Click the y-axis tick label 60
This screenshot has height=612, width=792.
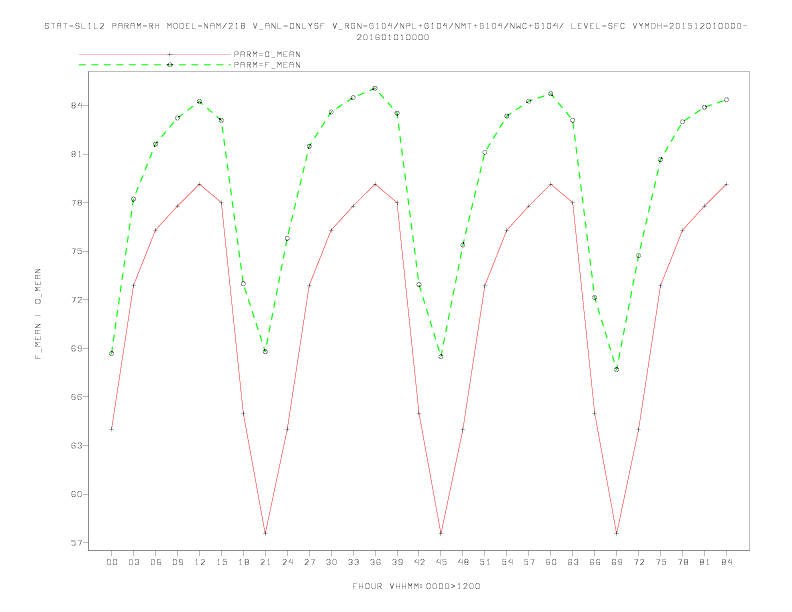pyautogui.click(x=76, y=494)
